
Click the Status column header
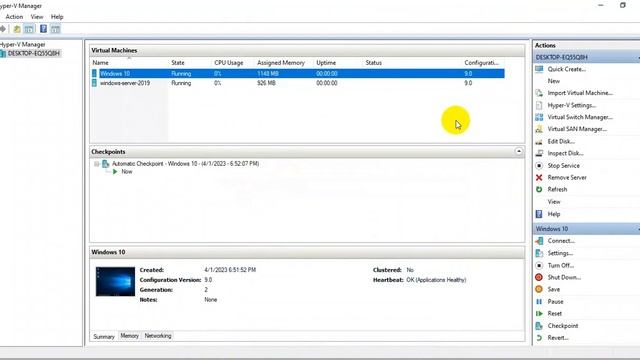pos(412,63)
